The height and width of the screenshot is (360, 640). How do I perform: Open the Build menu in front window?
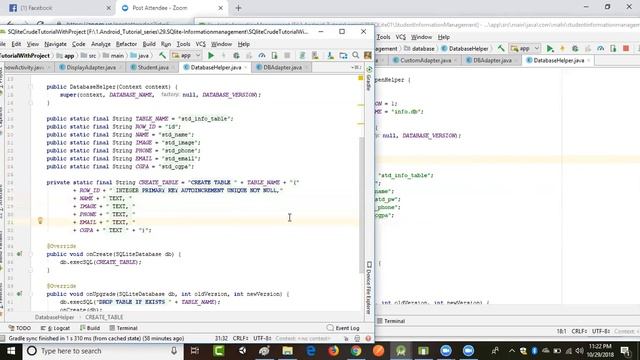(x=149, y=44)
